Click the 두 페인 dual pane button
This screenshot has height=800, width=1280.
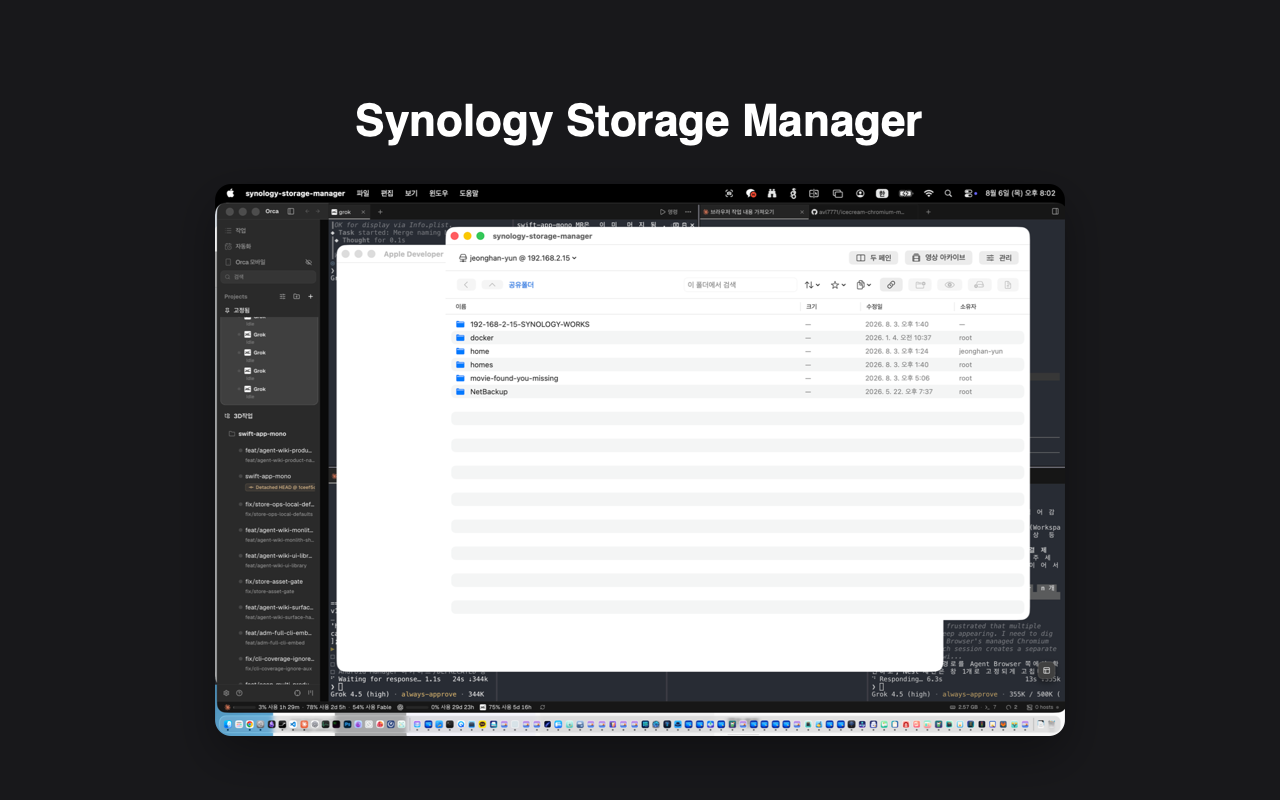[873, 258]
